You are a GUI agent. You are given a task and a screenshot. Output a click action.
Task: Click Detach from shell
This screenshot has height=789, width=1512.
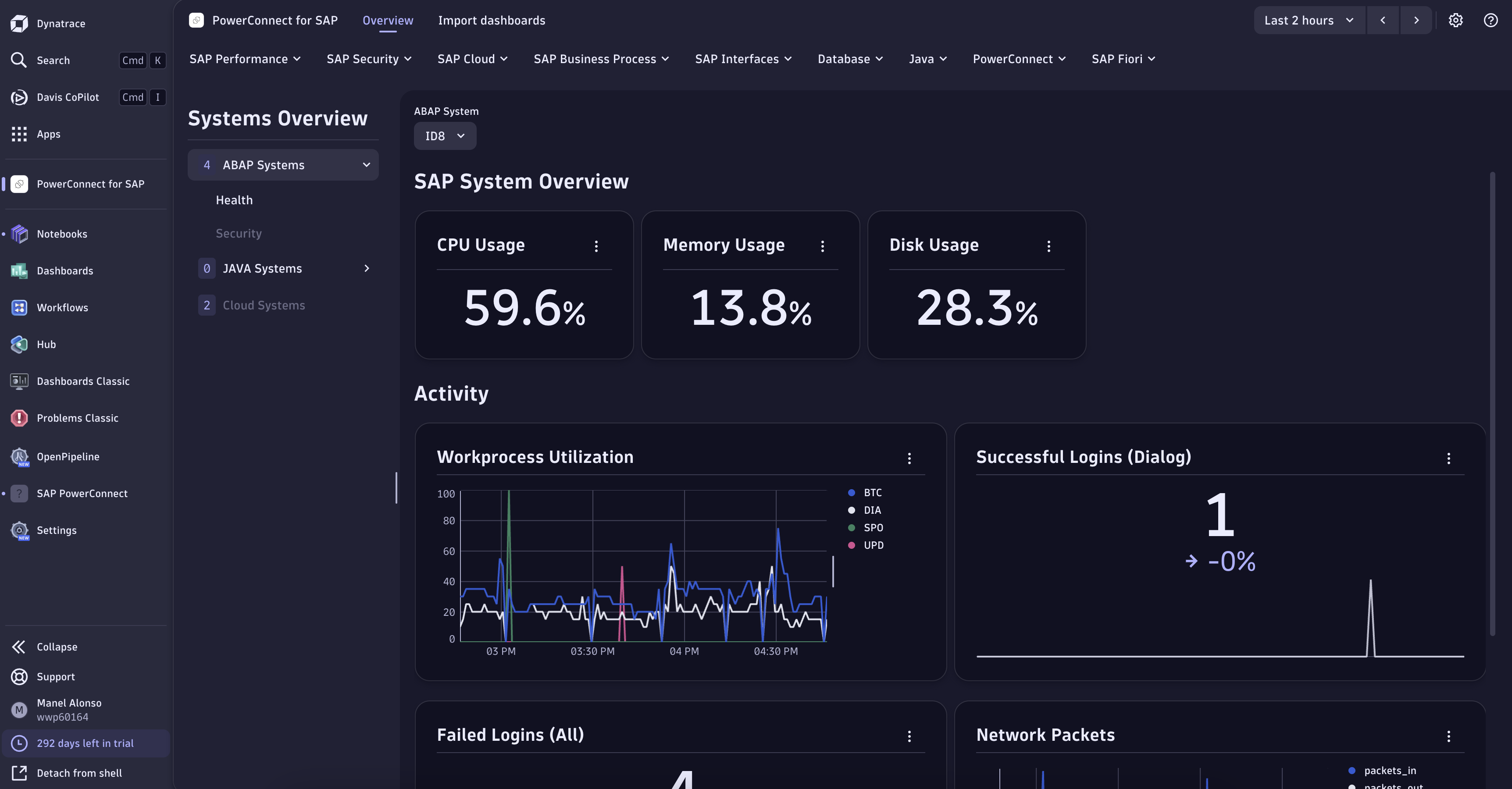(x=78, y=773)
